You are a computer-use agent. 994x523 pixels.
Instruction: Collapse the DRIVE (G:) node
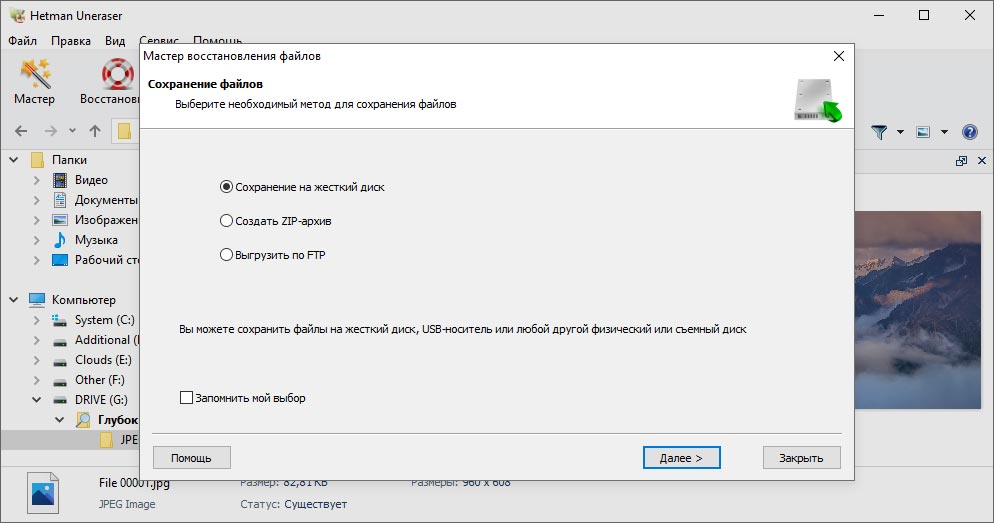pos(36,400)
